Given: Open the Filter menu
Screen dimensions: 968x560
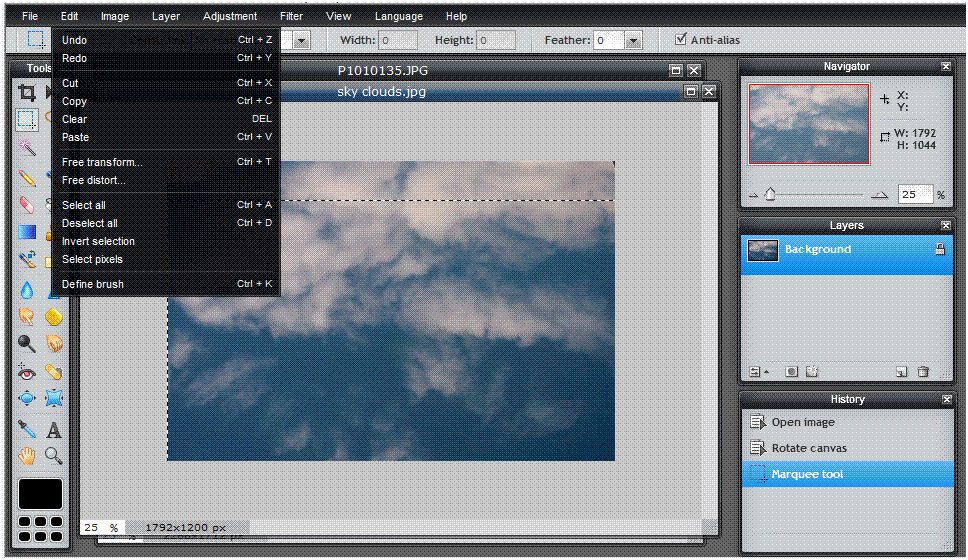Looking at the screenshot, I should coord(291,16).
